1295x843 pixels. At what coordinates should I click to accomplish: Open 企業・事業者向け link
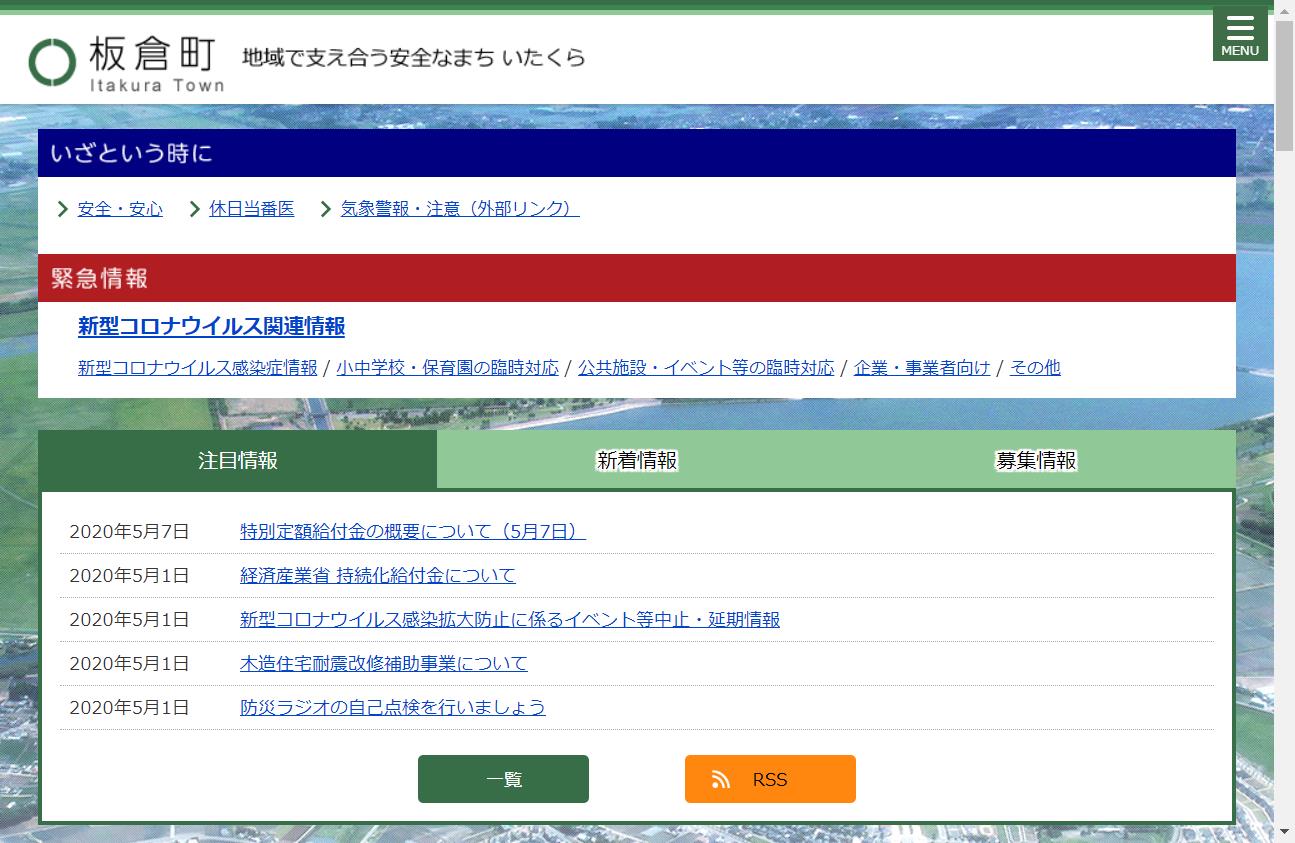[921, 368]
